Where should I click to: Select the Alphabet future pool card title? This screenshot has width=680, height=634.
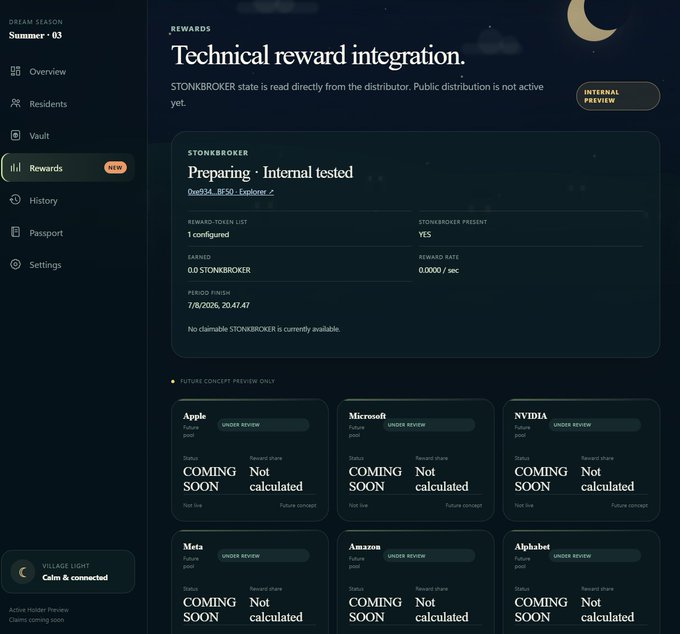click(x=532, y=547)
